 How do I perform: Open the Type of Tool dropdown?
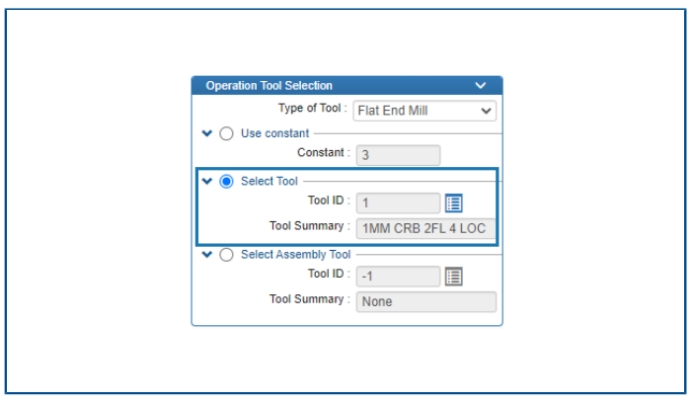(x=424, y=110)
